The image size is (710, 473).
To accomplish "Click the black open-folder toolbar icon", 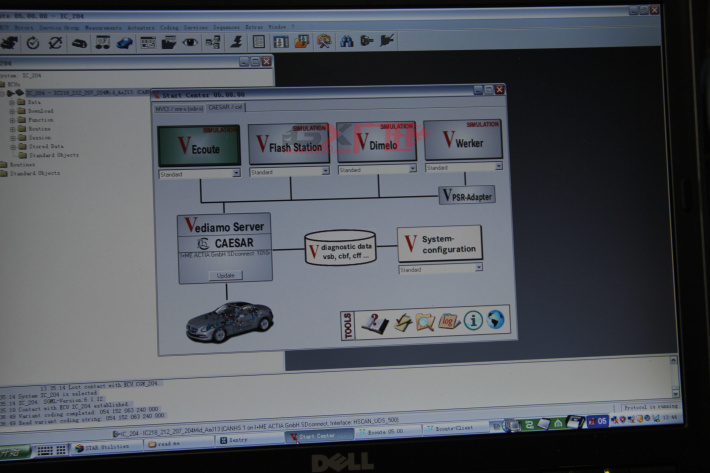I will [x=169, y=43].
